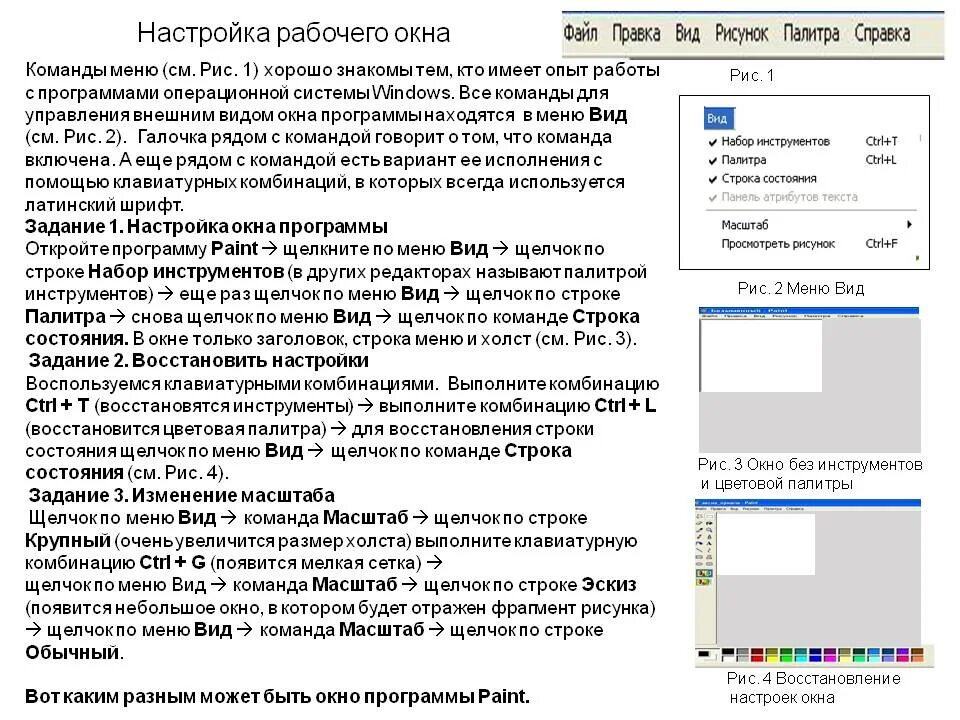Click the caption "Рис. 4 Восстановление"
The width and height of the screenshot is (960, 720).
(x=814, y=678)
